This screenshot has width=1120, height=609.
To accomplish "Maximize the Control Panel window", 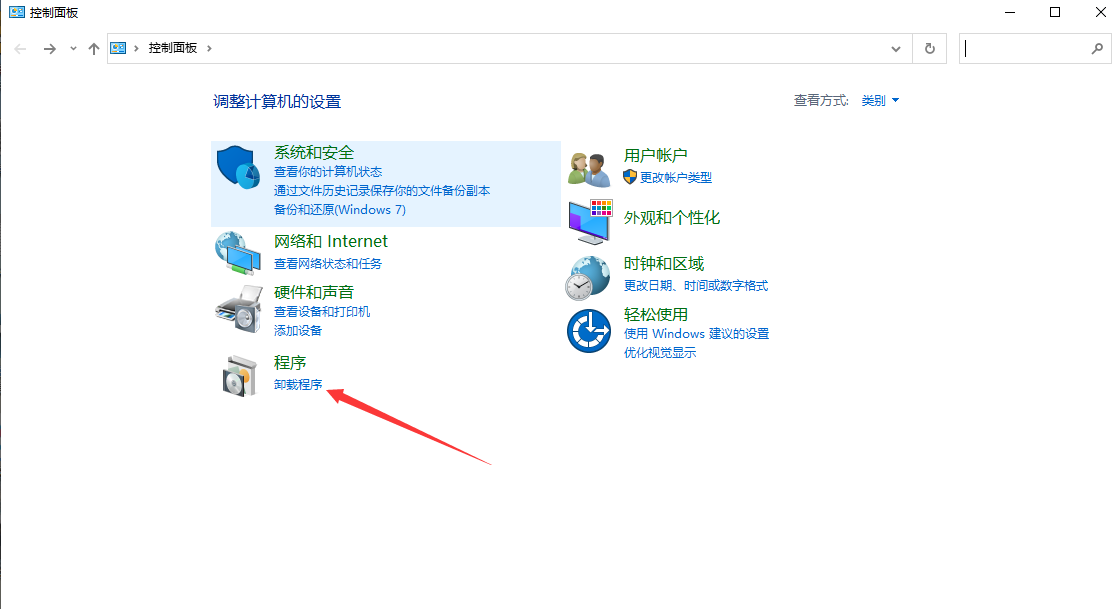I will click(1055, 12).
